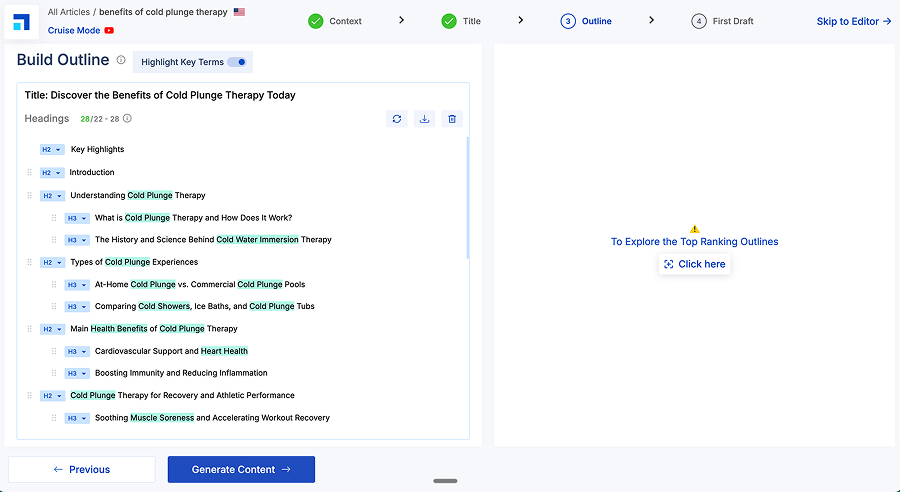Viewport: 900px width, 492px height.
Task: Click drag handle for At-Home Cold Plunge heading
Action: [54, 284]
